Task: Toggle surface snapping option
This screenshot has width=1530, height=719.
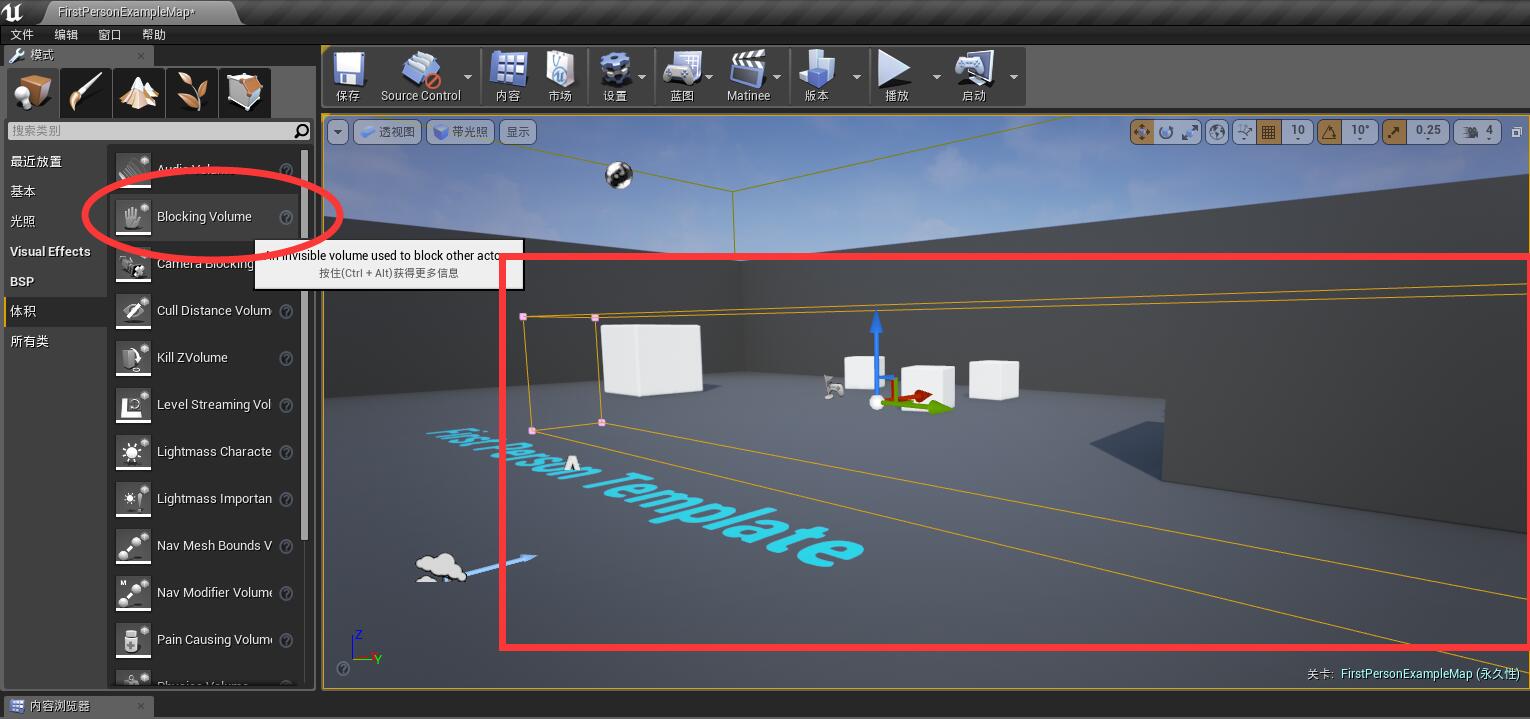Action: pyautogui.click(x=1244, y=131)
